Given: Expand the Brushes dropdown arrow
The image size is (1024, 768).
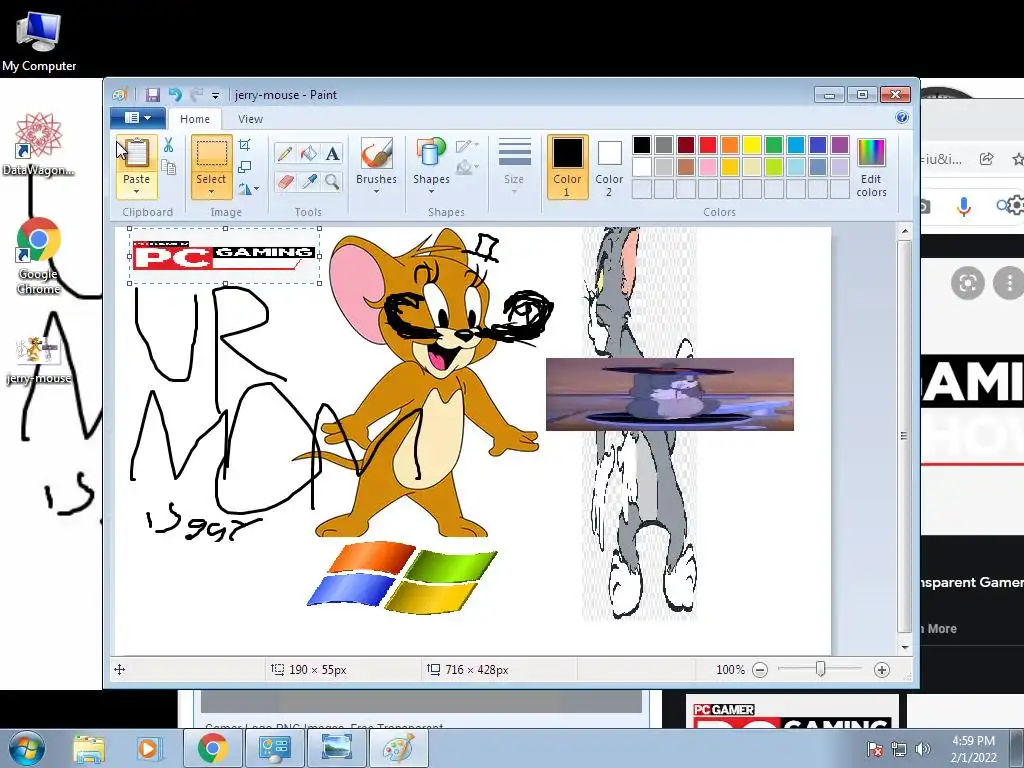Looking at the screenshot, I should point(376,192).
